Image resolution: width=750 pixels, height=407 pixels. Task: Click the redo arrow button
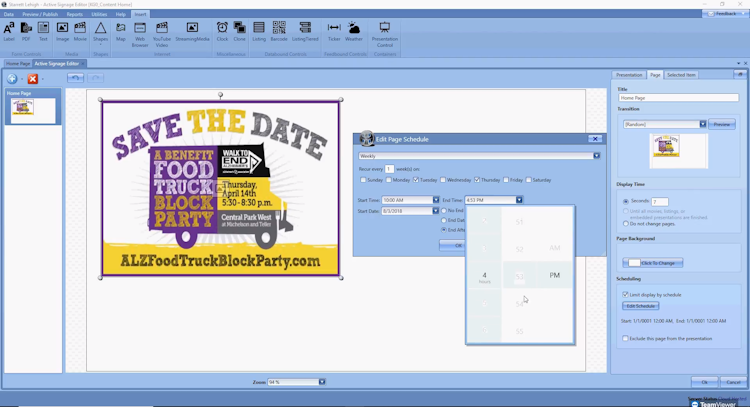(96, 78)
